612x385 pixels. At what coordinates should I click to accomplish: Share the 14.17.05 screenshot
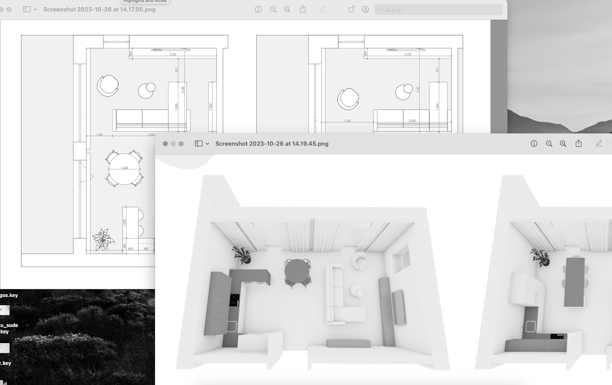coord(303,9)
